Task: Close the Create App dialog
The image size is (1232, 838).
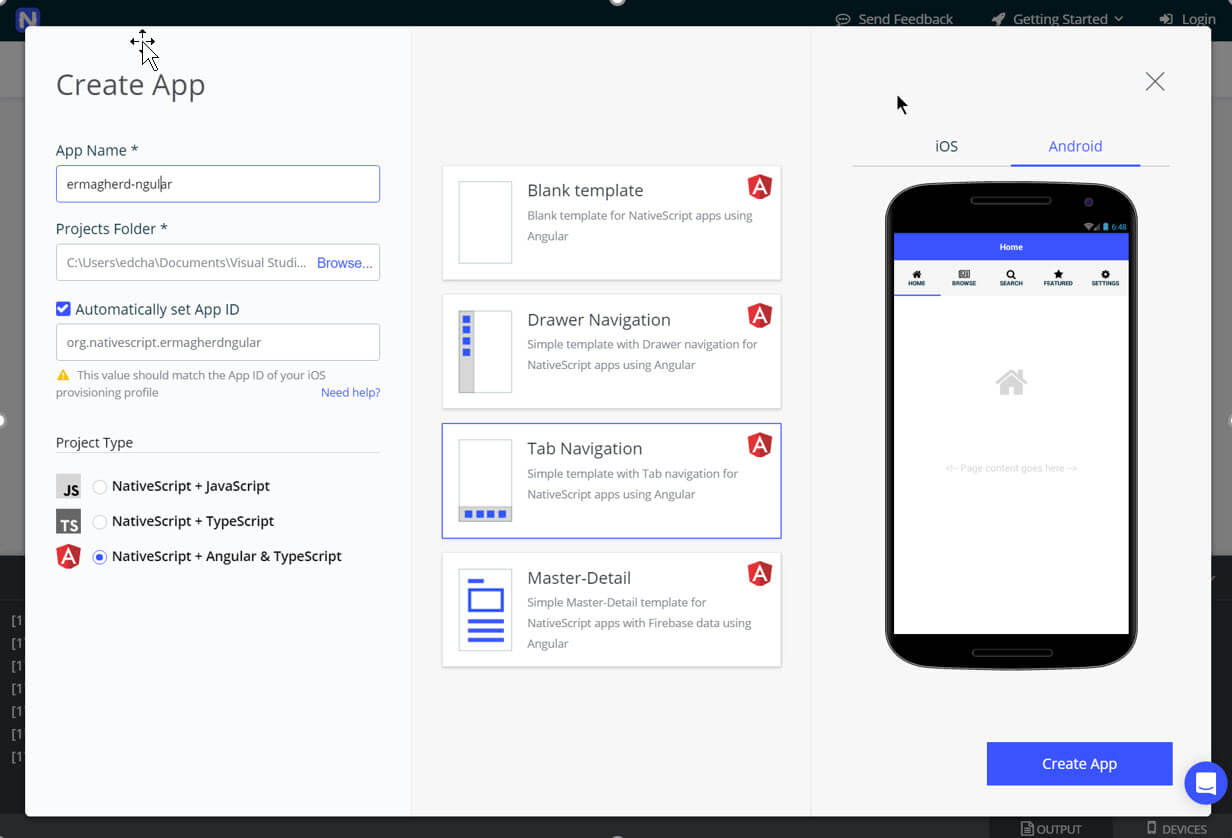Action: tap(1155, 82)
